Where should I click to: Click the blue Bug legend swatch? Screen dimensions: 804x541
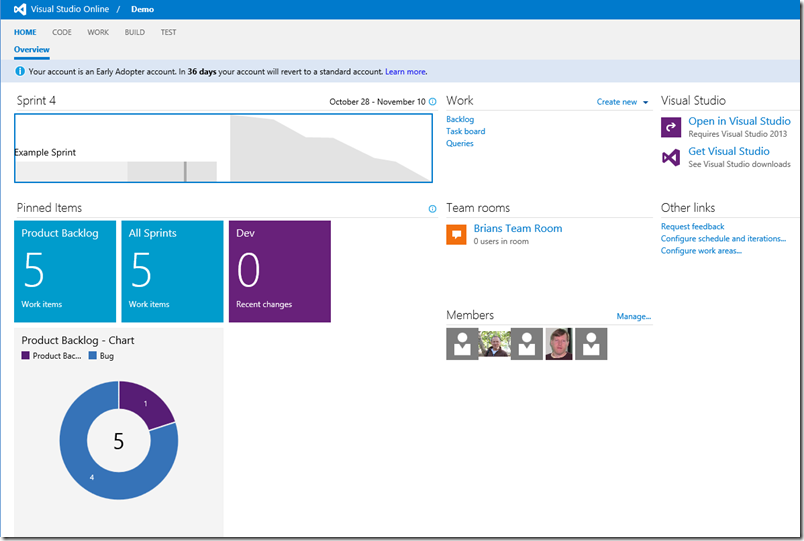tap(93, 355)
